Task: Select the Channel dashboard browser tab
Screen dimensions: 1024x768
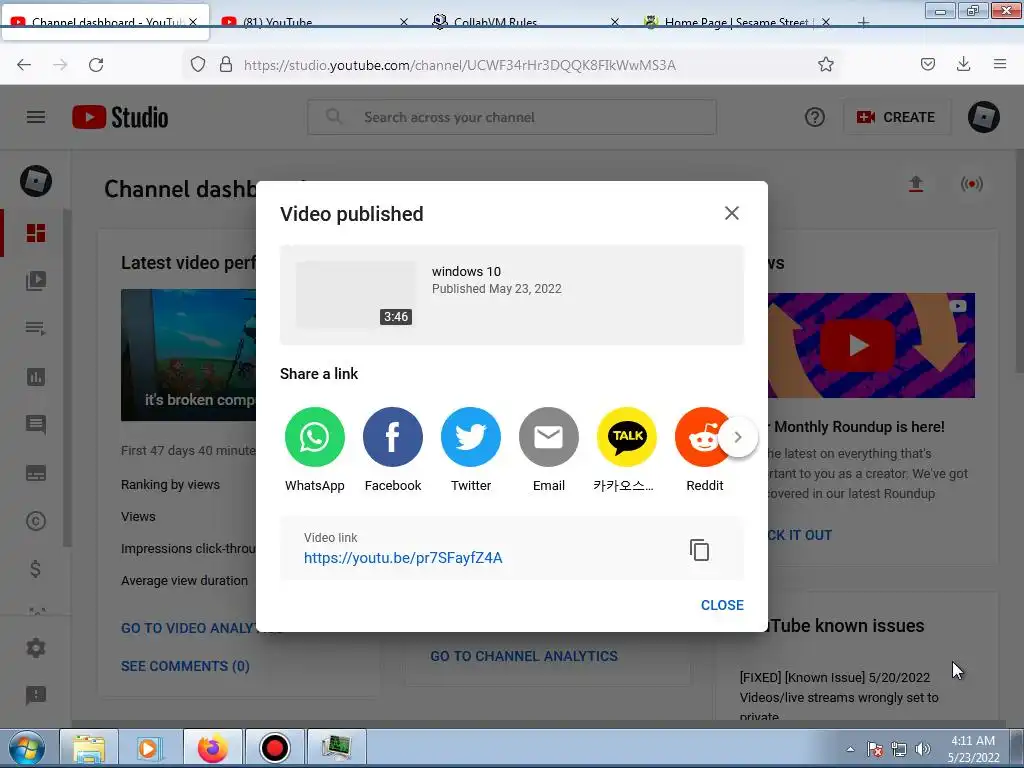Action: point(104,22)
